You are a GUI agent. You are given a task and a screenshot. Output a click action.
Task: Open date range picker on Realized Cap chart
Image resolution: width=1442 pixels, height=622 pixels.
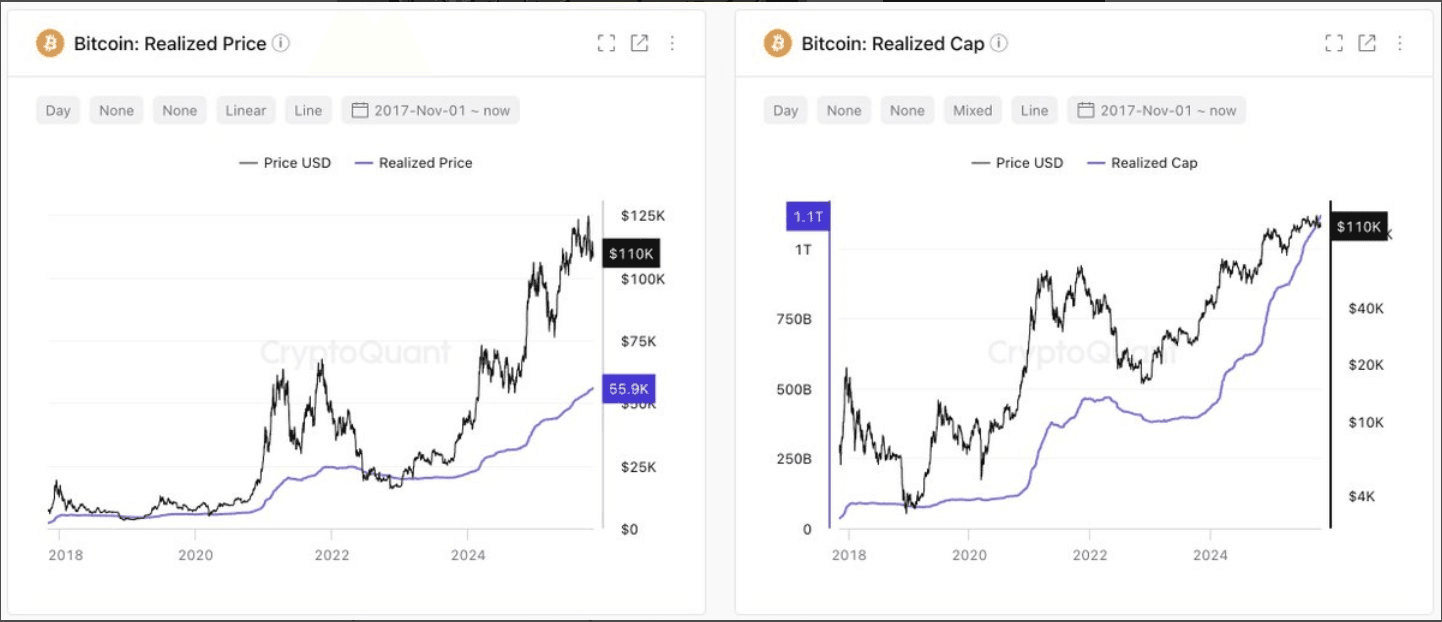(x=1157, y=110)
